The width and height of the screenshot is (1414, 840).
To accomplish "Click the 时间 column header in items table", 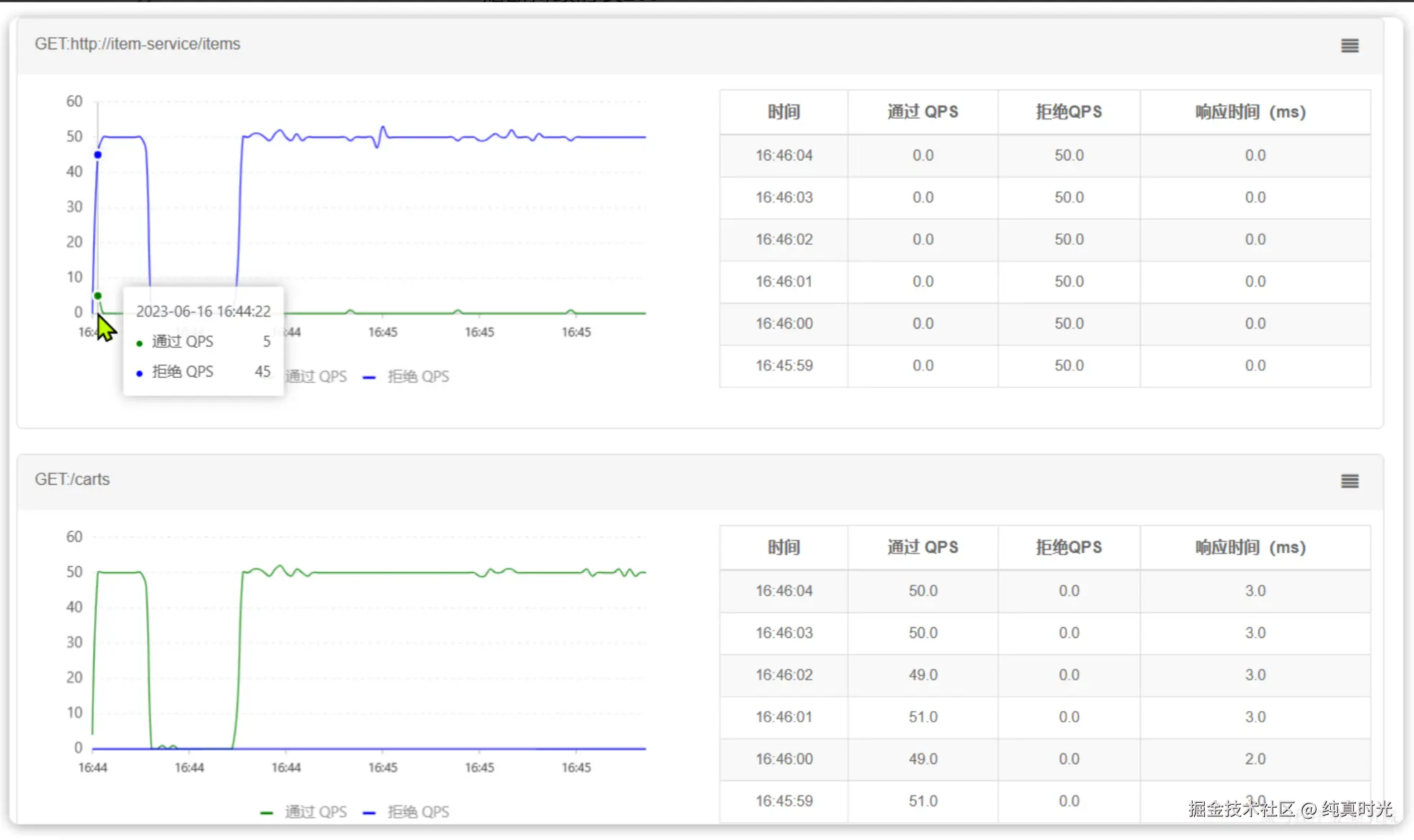I will [x=784, y=112].
